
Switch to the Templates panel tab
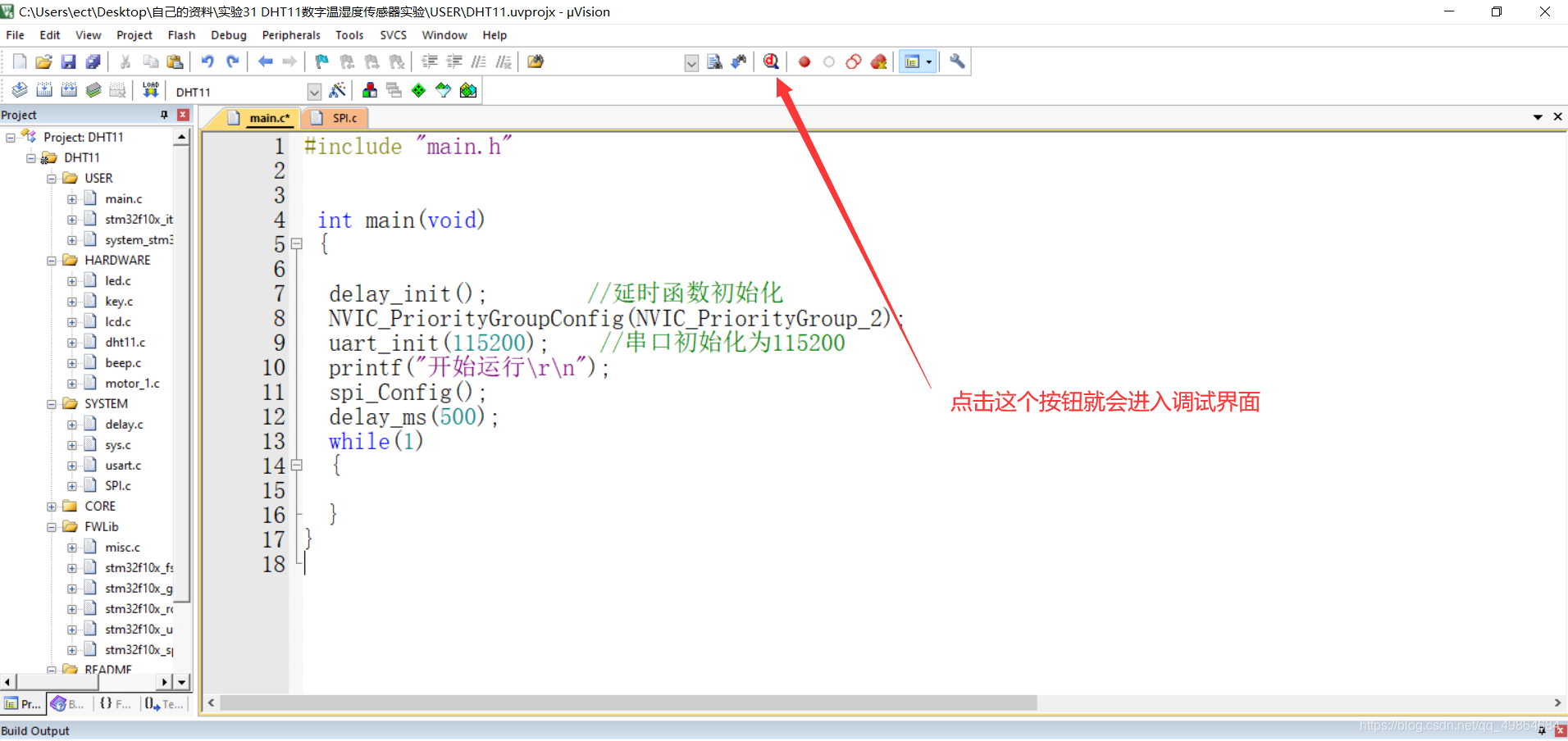[163, 703]
